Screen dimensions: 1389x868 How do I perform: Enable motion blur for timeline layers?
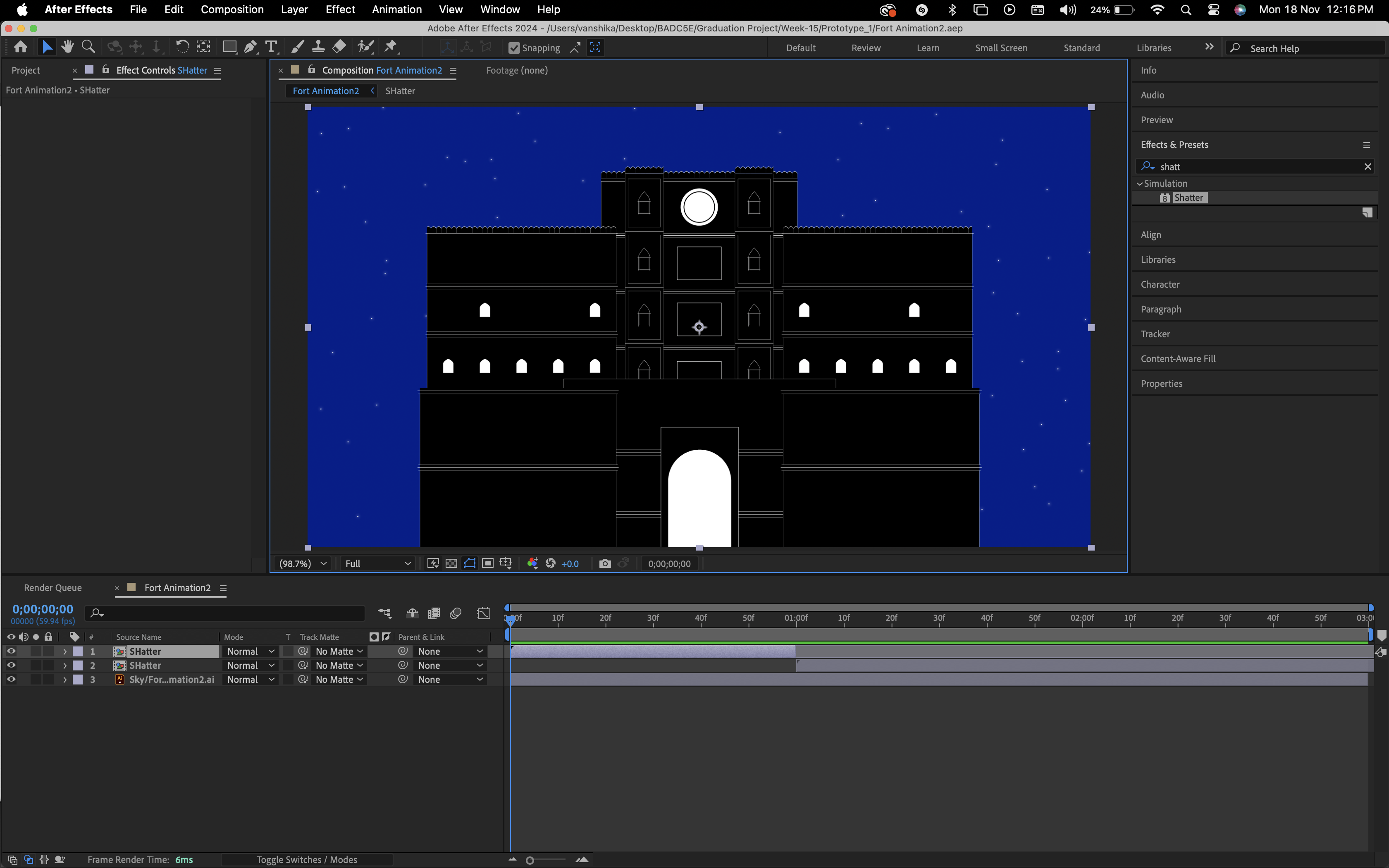pos(456,613)
